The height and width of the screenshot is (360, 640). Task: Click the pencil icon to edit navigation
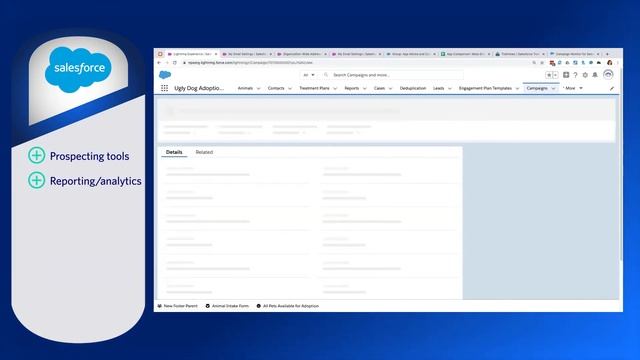point(612,88)
